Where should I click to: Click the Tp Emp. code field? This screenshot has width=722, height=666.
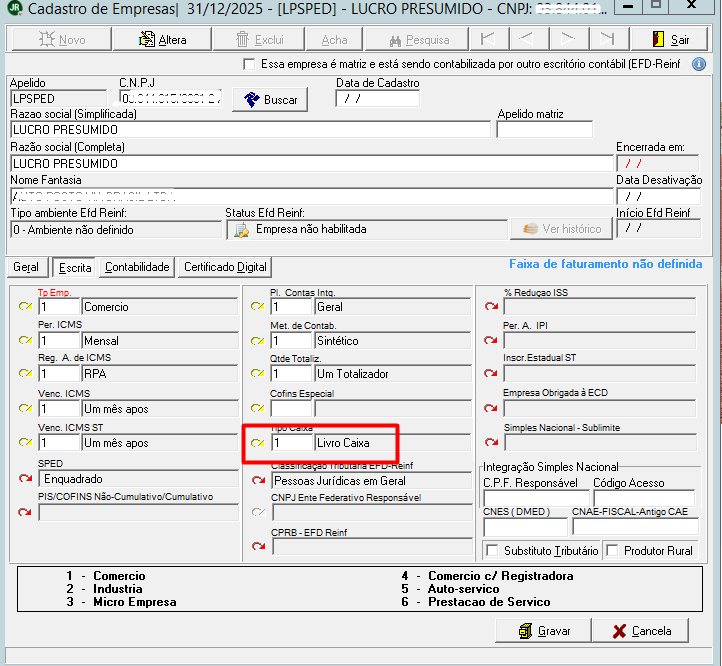(x=59, y=307)
